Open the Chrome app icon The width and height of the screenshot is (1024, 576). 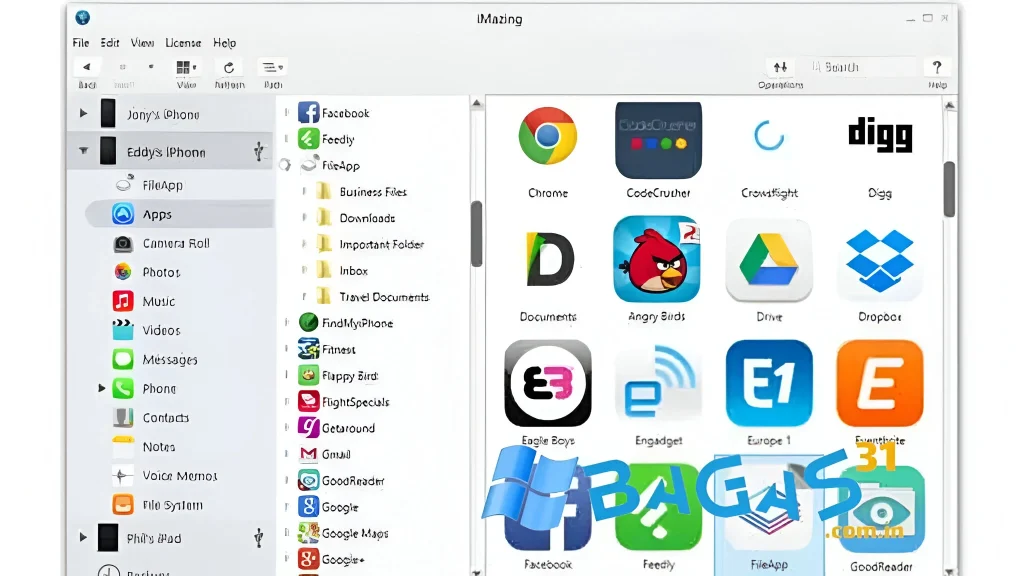(x=547, y=136)
